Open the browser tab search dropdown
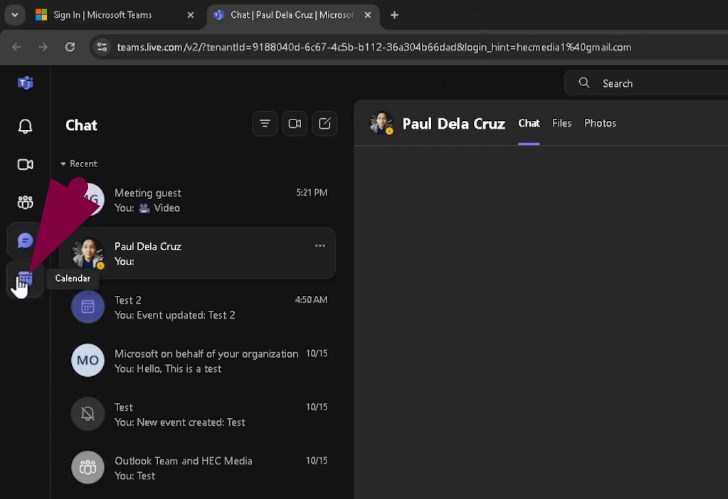Viewport: 728px width, 499px height. click(15, 15)
